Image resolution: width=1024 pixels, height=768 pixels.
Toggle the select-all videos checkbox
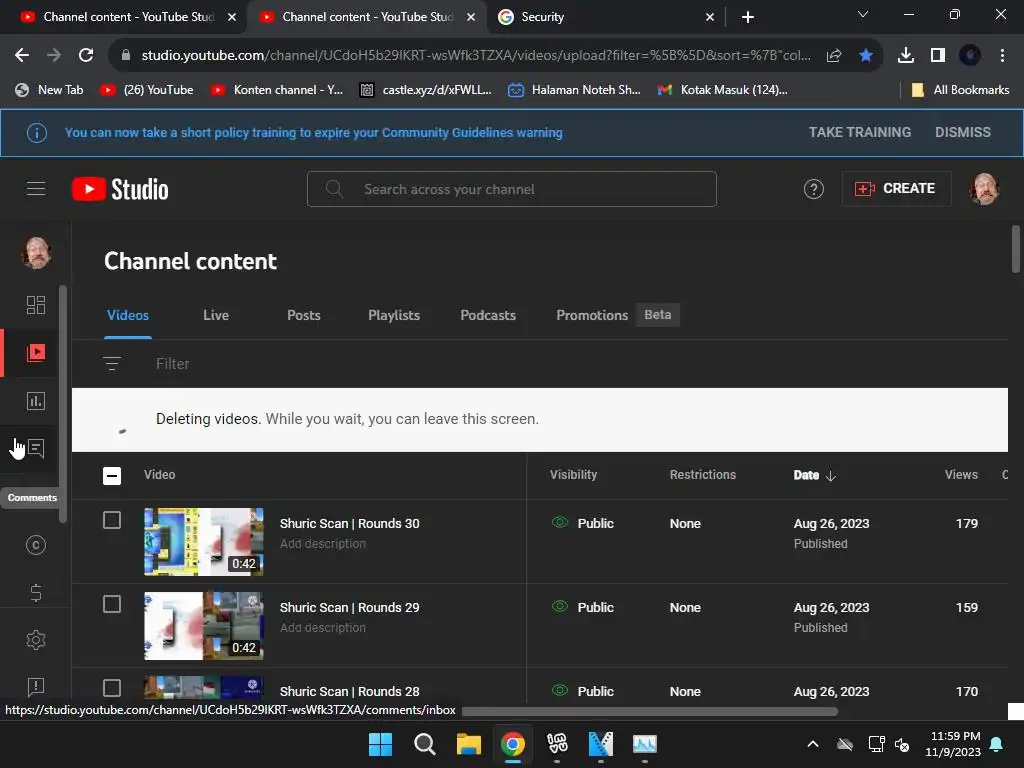coord(112,475)
